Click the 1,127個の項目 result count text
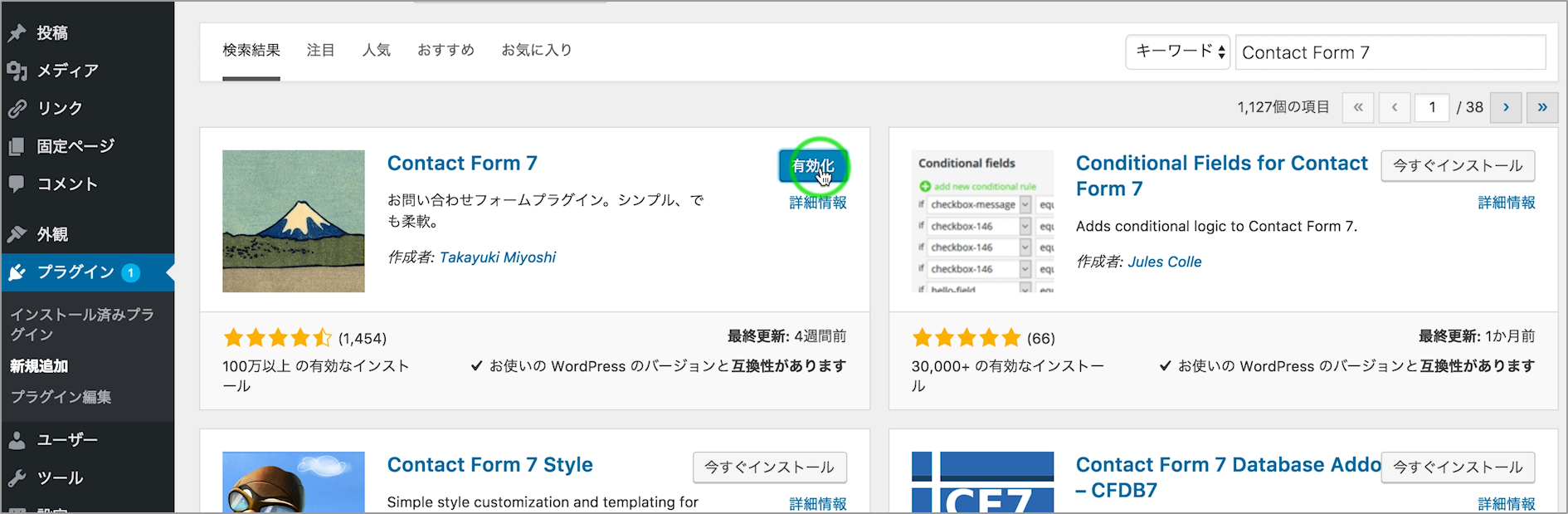The width and height of the screenshot is (1568, 514). pos(1283,107)
